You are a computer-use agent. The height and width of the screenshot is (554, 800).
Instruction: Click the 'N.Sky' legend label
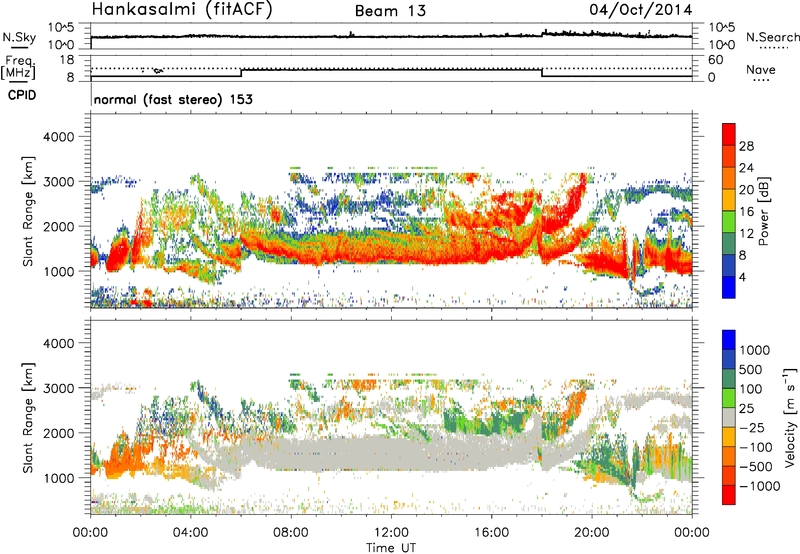[19, 37]
